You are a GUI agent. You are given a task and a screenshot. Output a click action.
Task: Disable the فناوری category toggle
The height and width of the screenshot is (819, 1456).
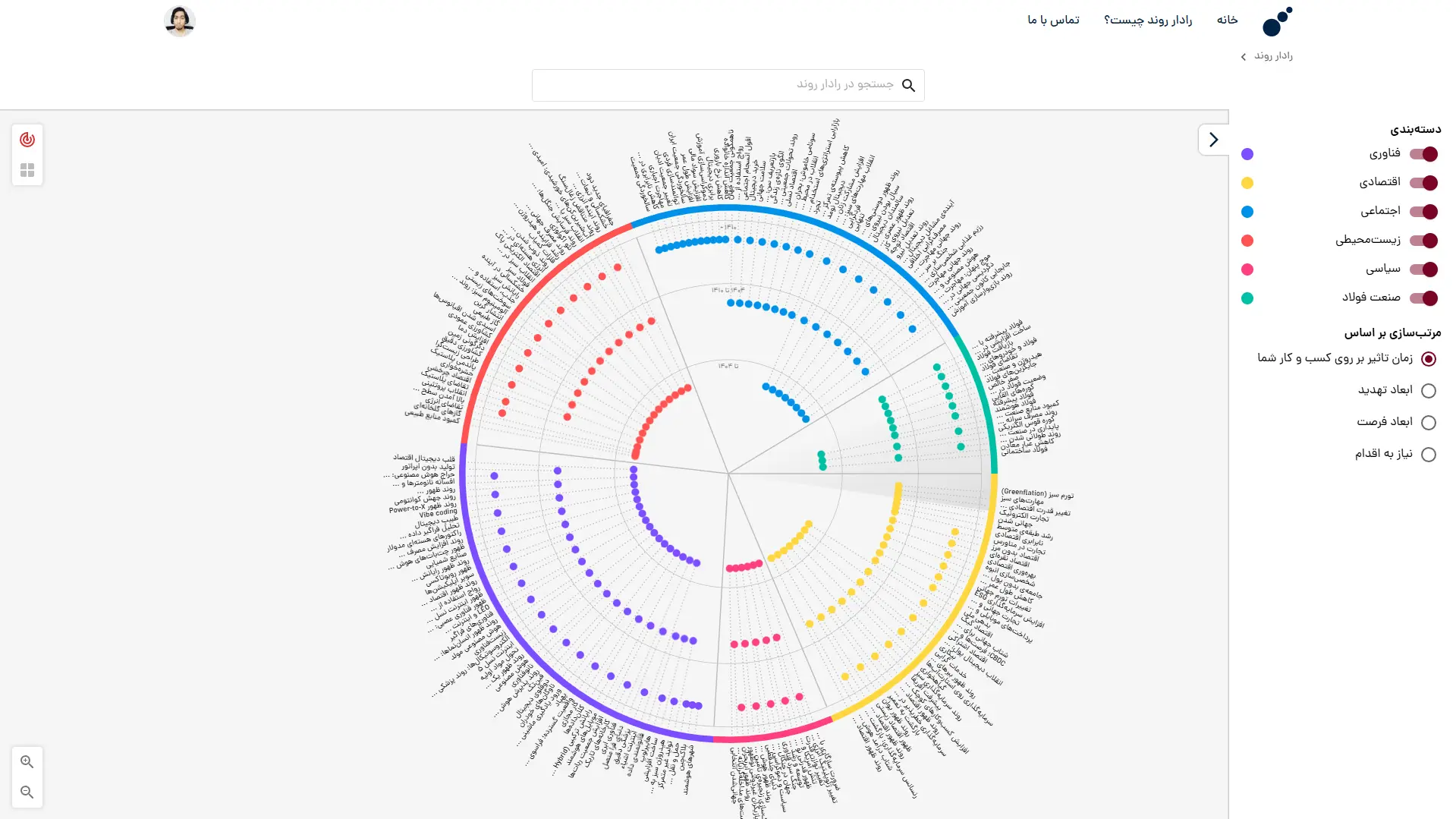point(1424,153)
